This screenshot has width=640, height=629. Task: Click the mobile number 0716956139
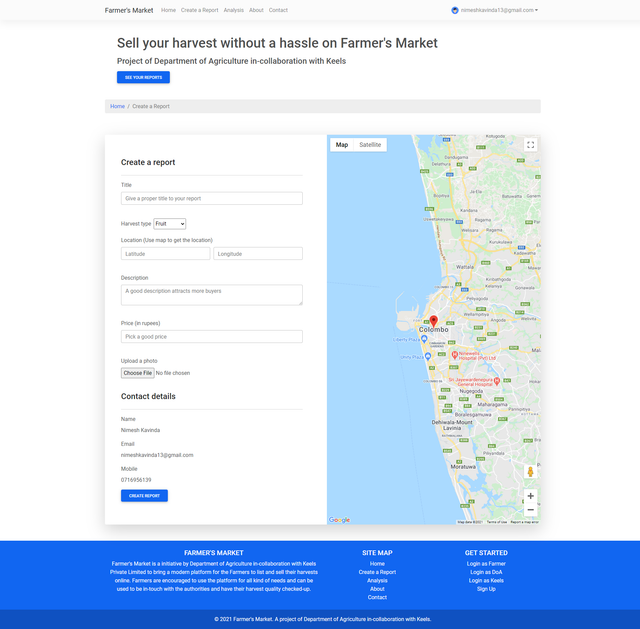136,480
